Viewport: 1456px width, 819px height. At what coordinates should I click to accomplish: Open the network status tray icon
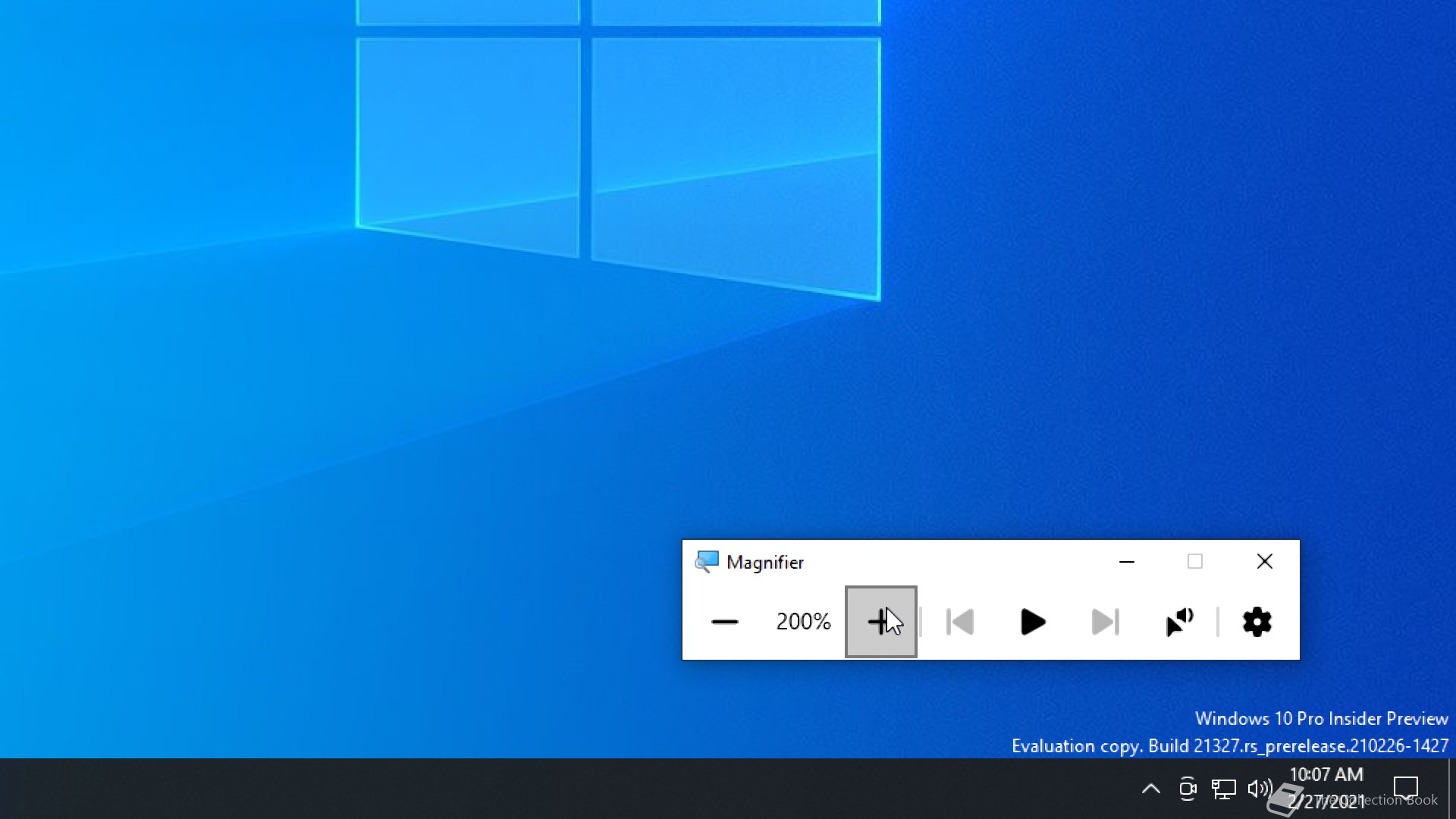coord(1223,789)
